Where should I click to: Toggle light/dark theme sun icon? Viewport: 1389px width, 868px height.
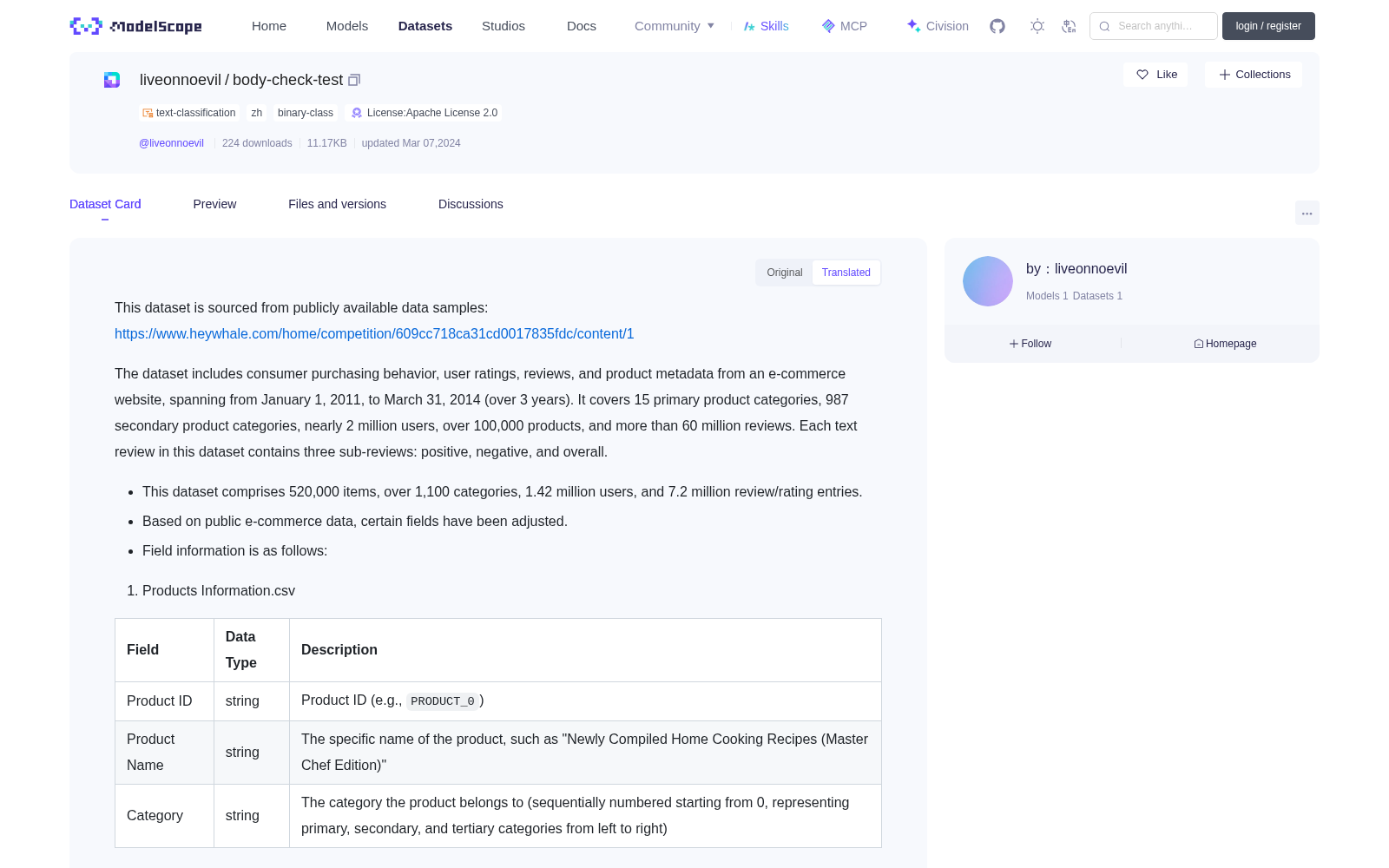pyautogui.click(x=1037, y=26)
